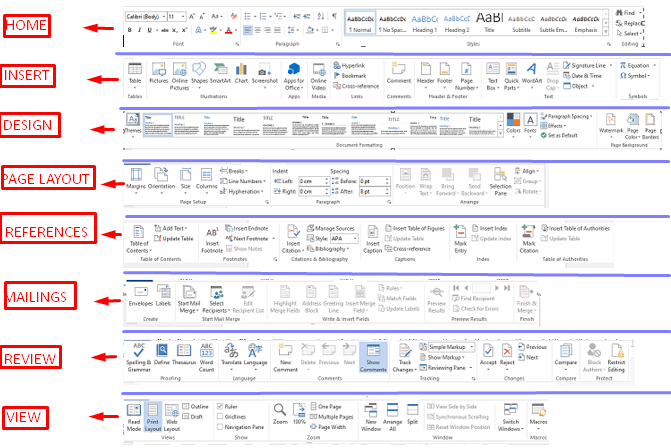
Task: Click Insert Table of Figures
Action: pyautogui.click(x=415, y=228)
